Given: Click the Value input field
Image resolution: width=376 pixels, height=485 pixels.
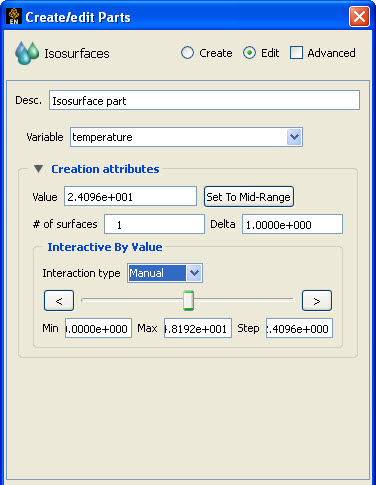Looking at the screenshot, I should click(130, 196).
